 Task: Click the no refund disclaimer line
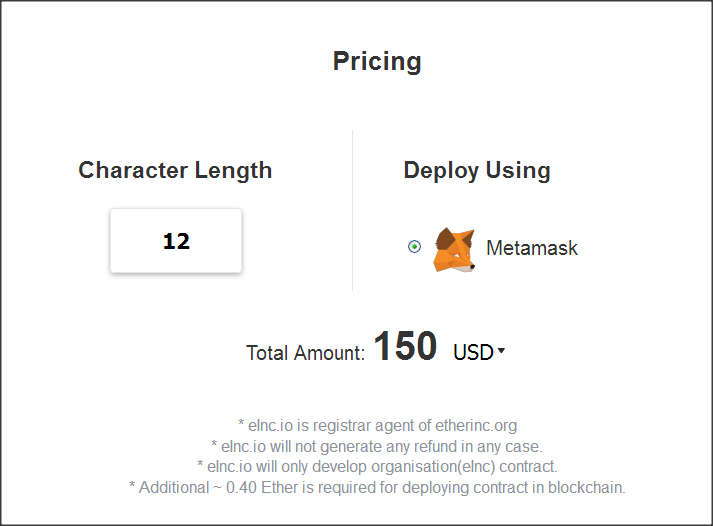(x=377, y=446)
